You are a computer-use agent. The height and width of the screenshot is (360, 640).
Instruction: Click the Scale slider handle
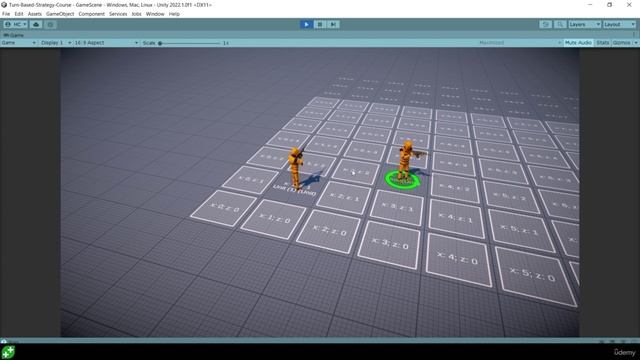pyautogui.click(x=160, y=43)
